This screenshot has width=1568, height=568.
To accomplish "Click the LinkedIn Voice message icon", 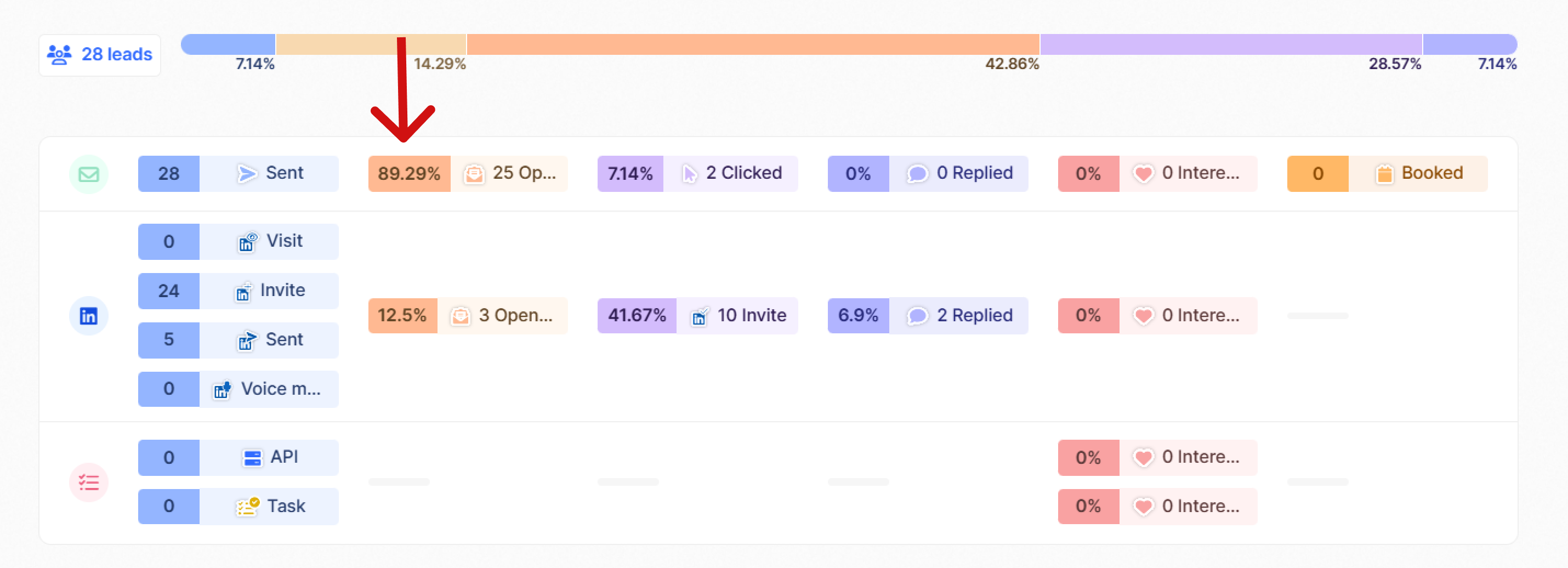I will click(222, 389).
